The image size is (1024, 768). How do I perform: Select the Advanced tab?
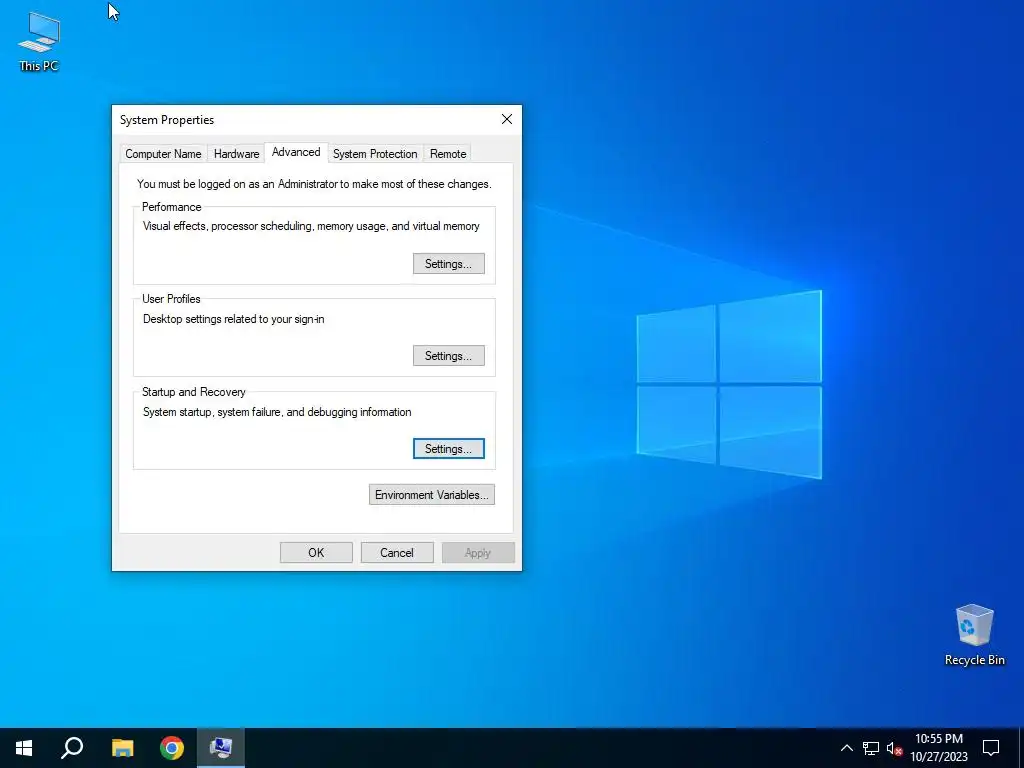296,152
